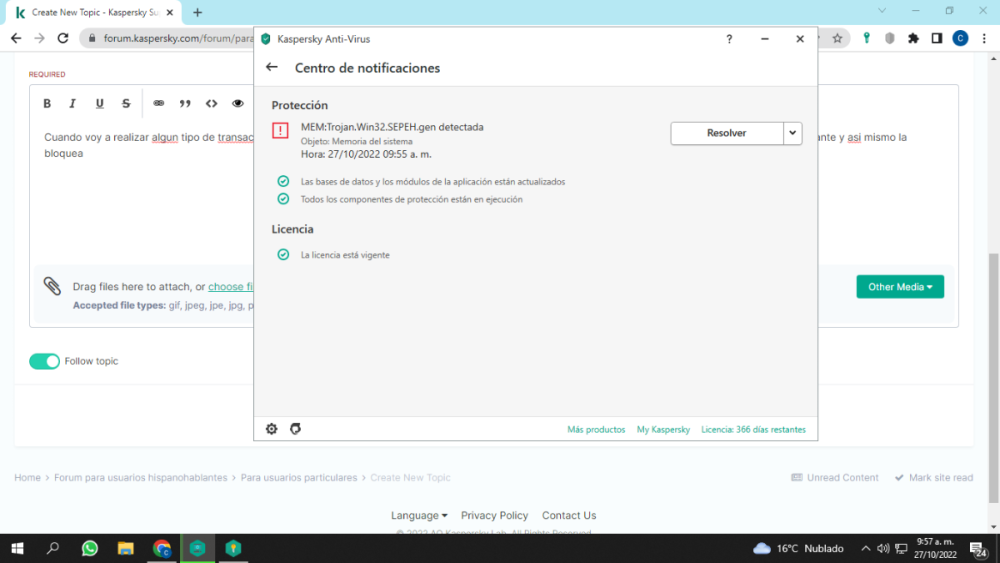This screenshot has height=563, width=1000.
Task: Go back in Chrome browser
Action: tap(16, 38)
